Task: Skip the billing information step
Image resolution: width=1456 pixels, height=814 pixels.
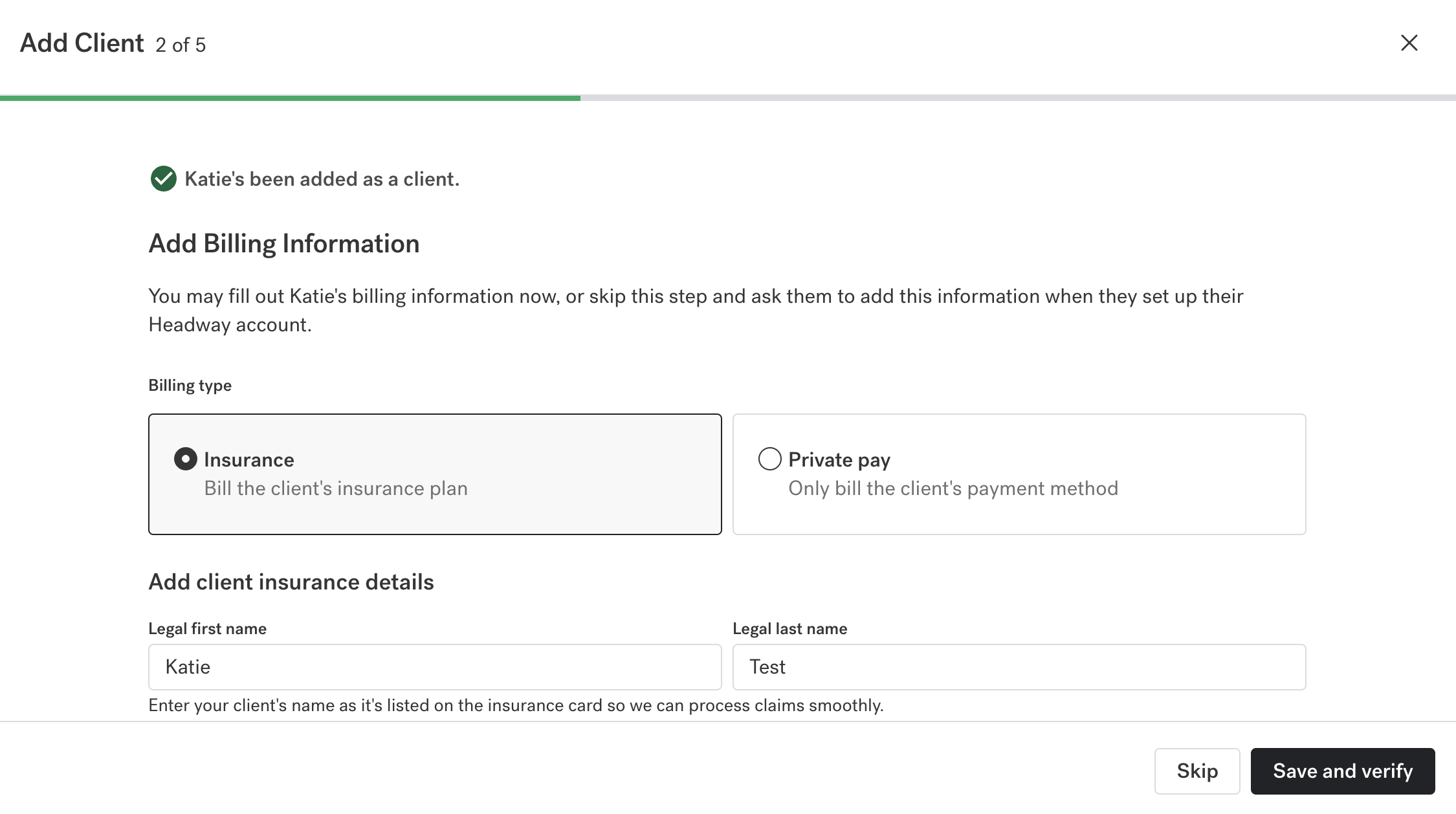Action: (x=1197, y=771)
